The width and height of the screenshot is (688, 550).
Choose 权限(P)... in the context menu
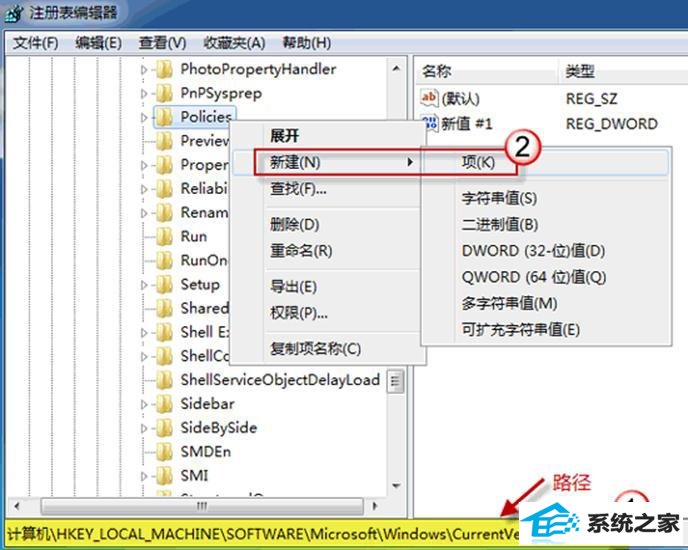(x=299, y=313)
